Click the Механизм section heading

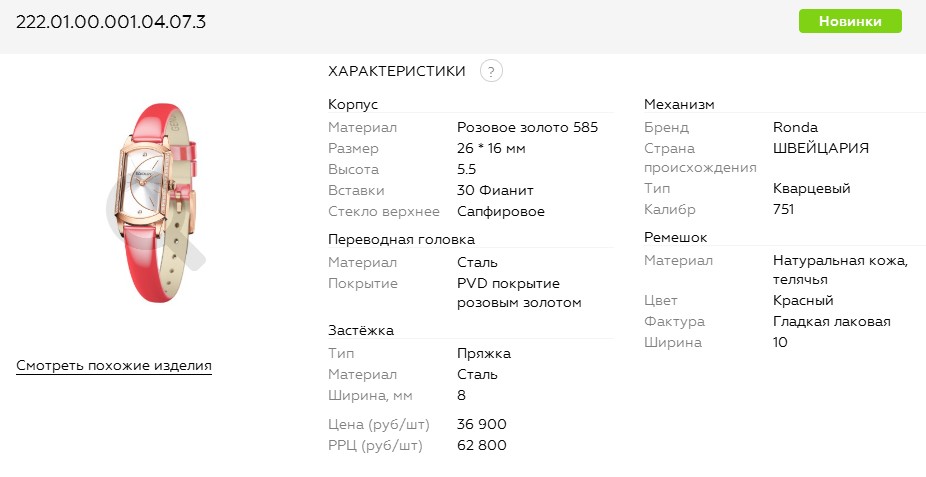pos(679,104)
